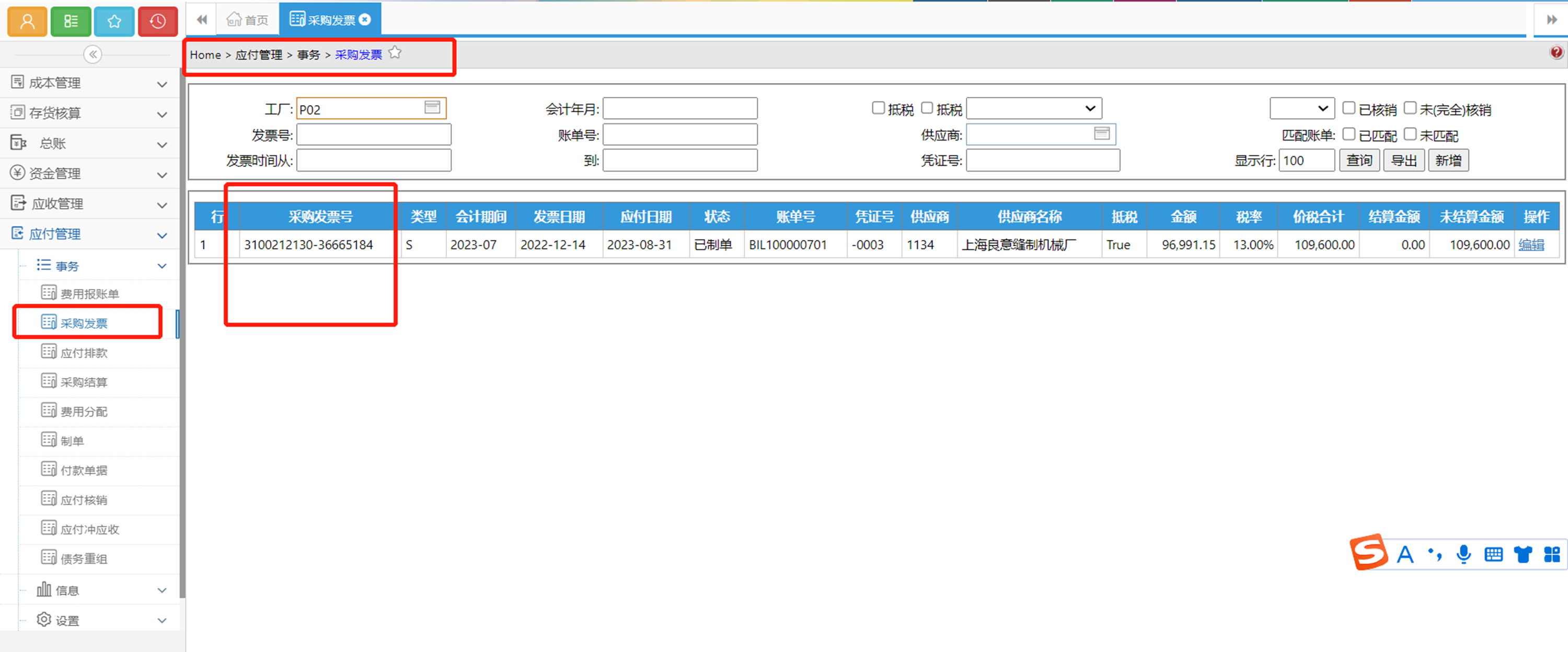Expand the 设置 submenu chevron
1568x652 pixels.
click(162, 620)
